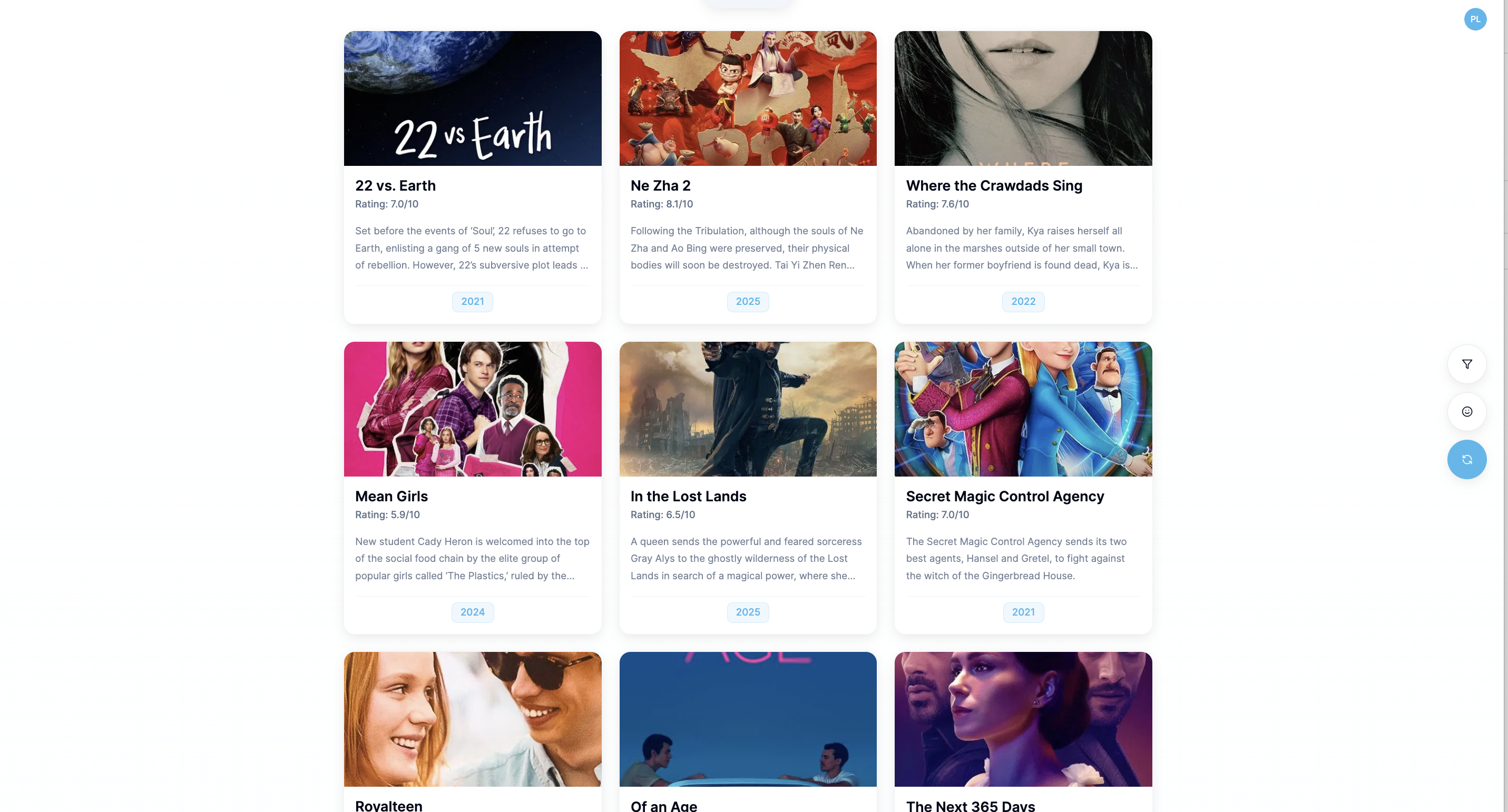The height and width of the screenshot is (812, 1508).
Task: Click In the Lost Lands title
Action: [688, 496]
